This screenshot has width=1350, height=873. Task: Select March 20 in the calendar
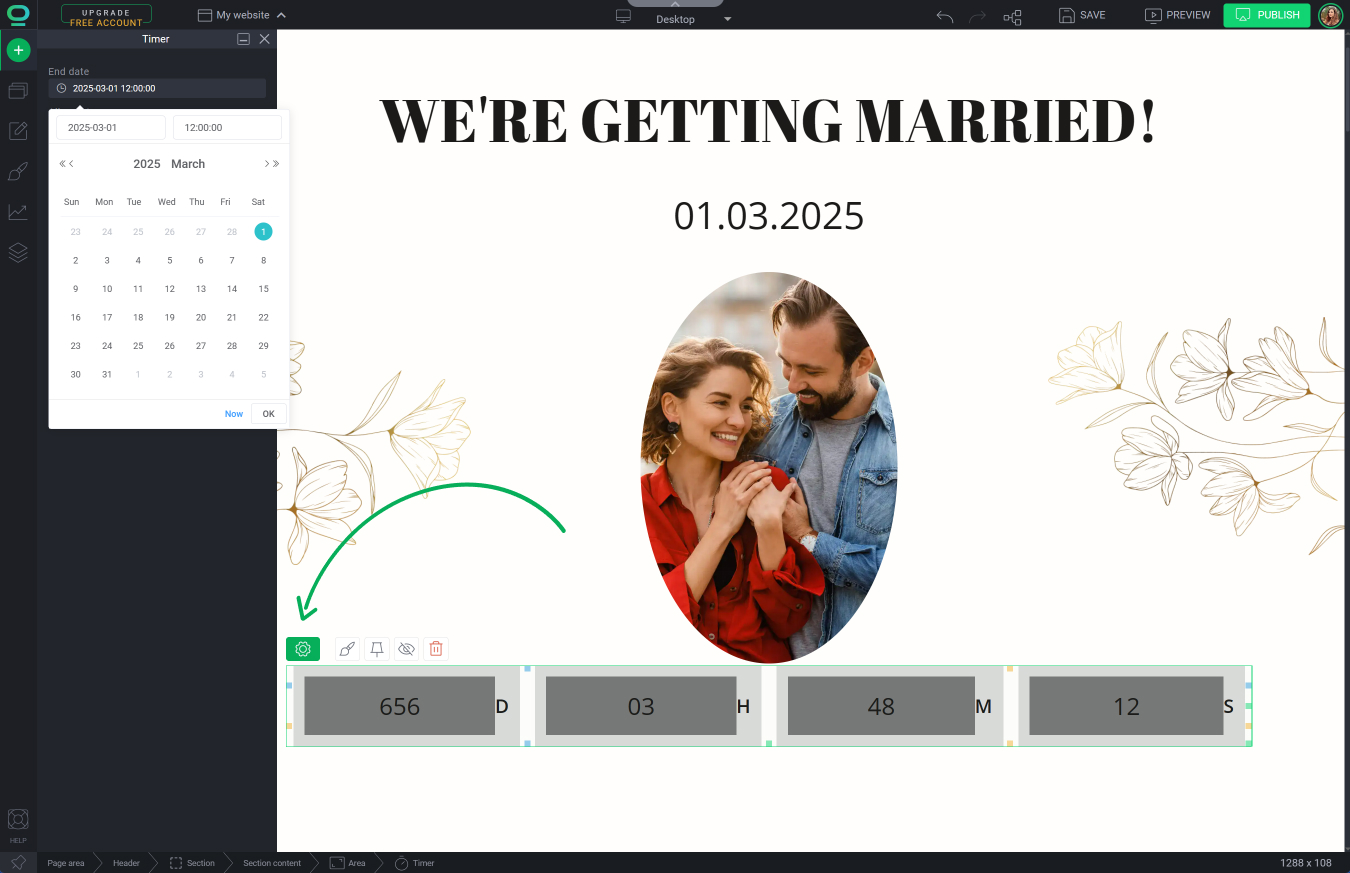point(201,317)
